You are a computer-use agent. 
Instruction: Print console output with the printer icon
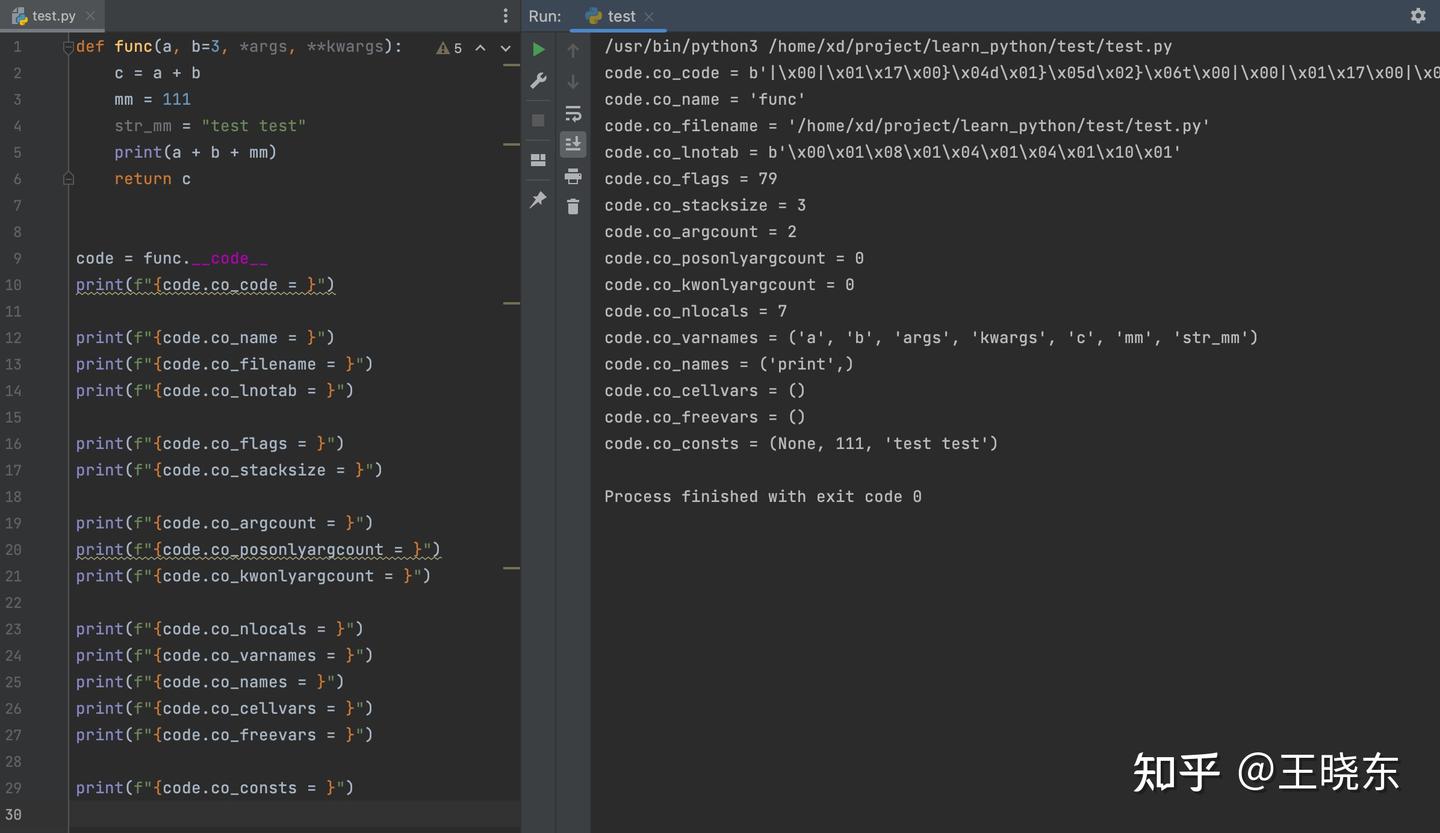click(573, 175)
